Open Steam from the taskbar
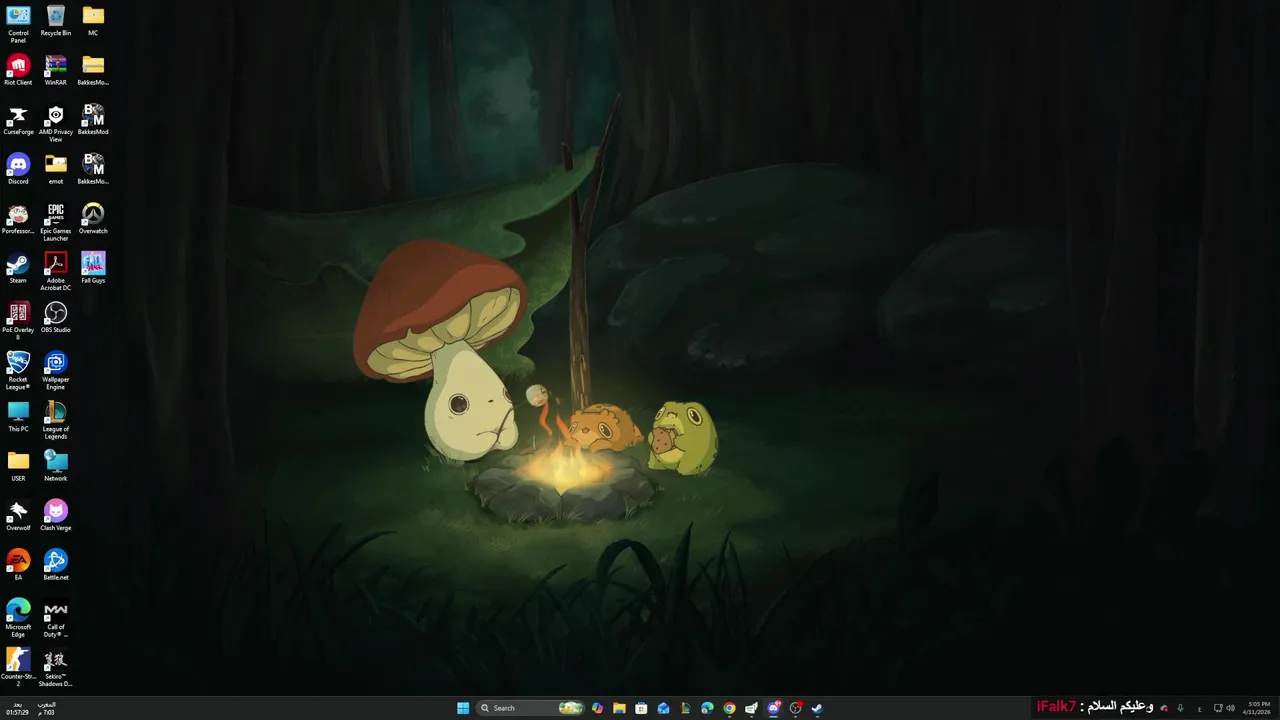 [x=817, y=708]
